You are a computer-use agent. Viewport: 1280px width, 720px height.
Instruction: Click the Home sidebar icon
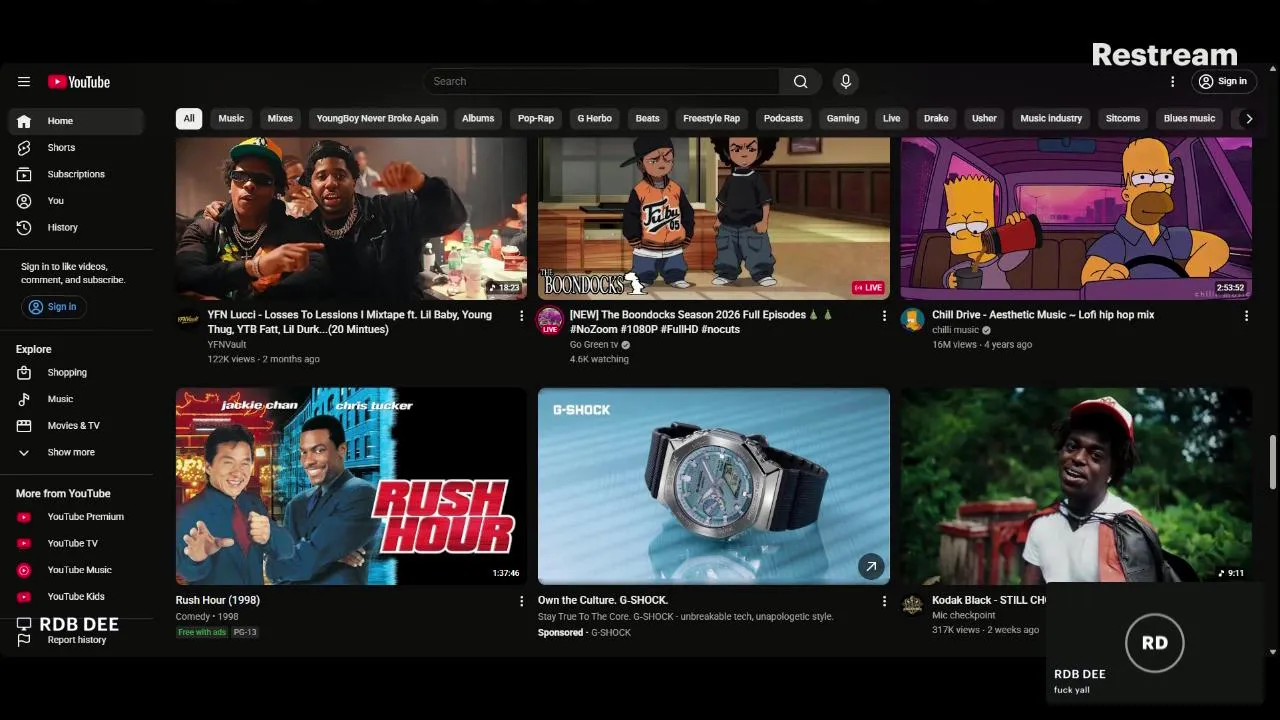pos(24,121)
